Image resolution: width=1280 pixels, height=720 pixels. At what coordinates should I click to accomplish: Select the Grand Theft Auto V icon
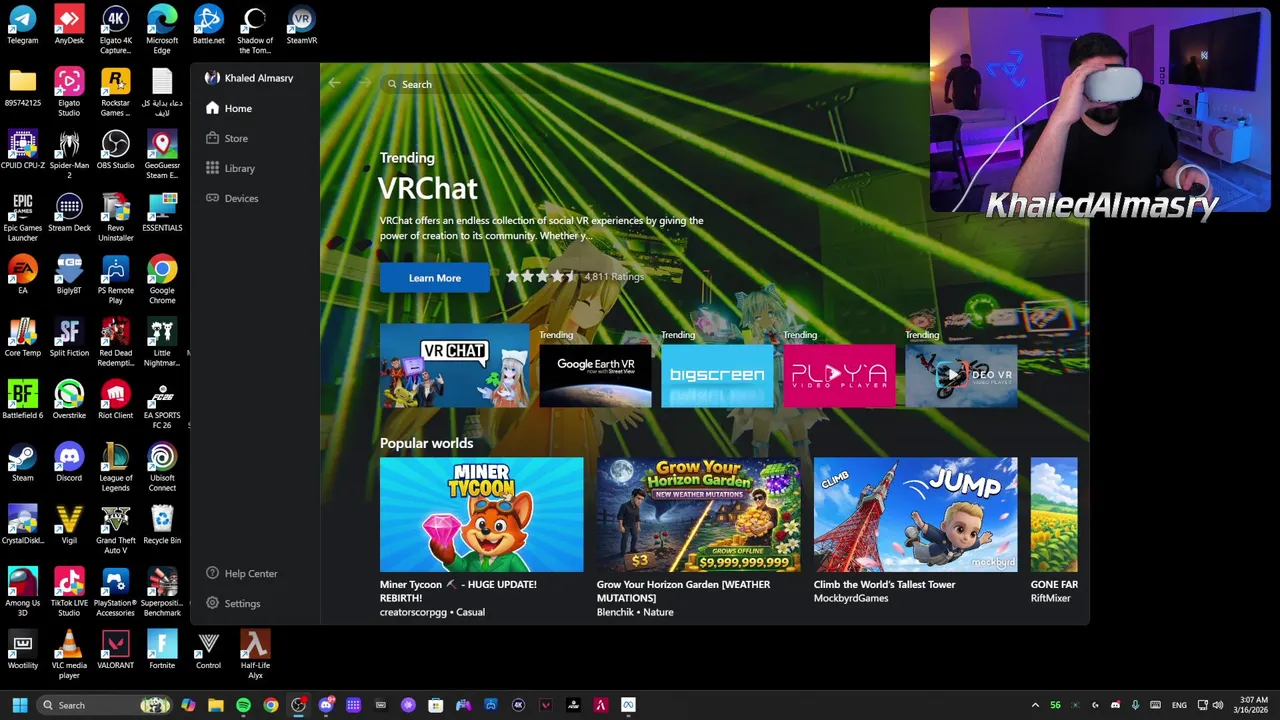[115, 530]
